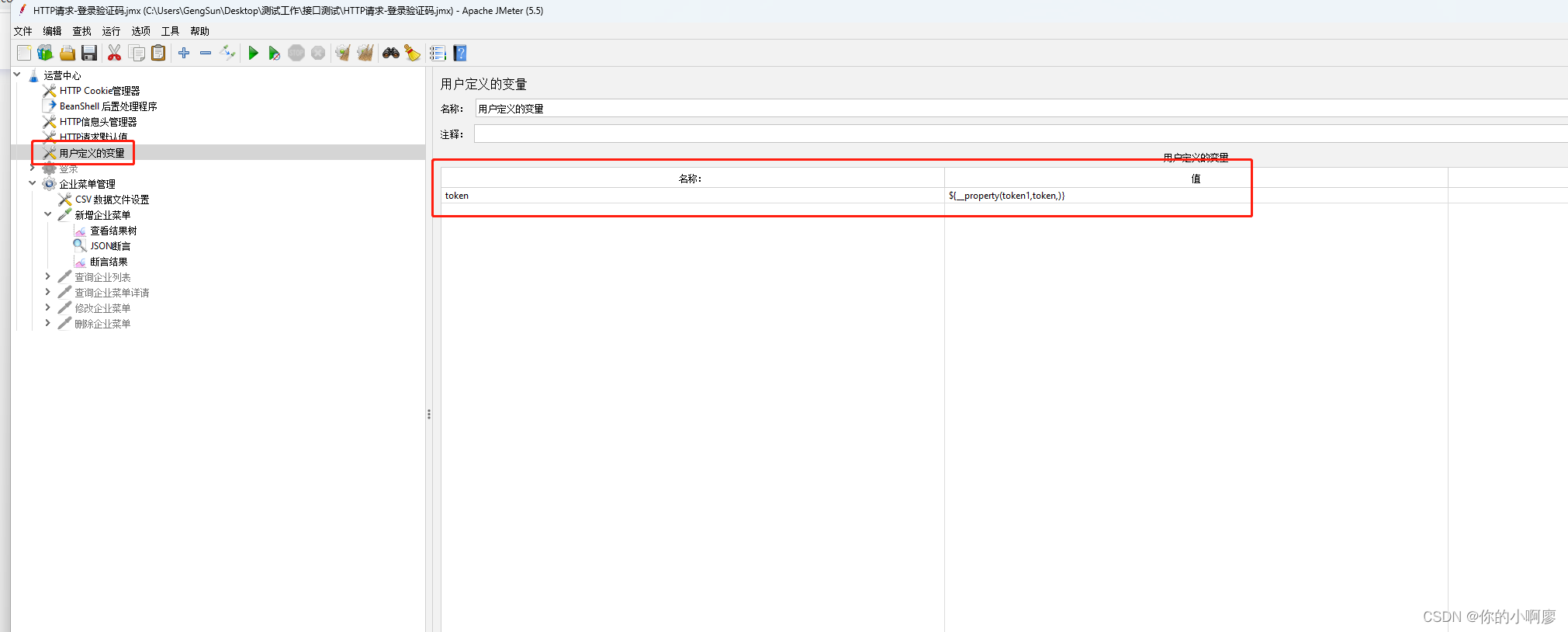Expand the 修改企业菜单 node

[48, 307]
